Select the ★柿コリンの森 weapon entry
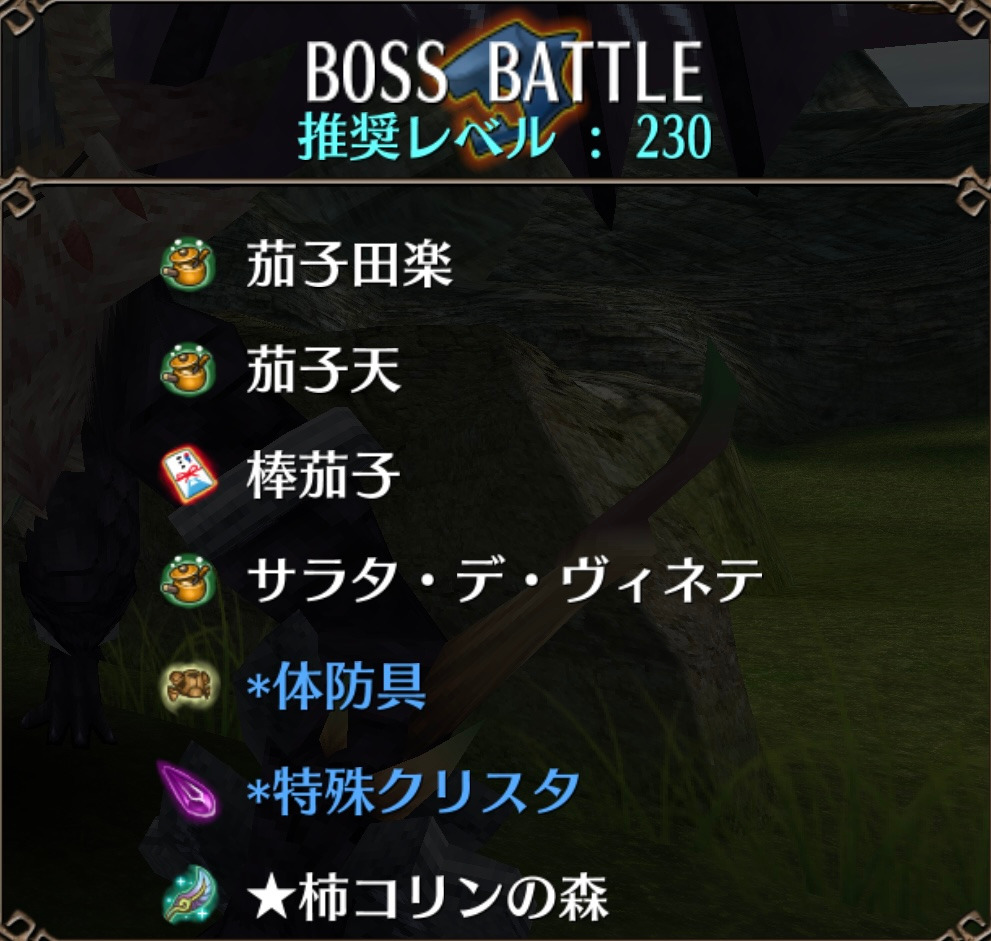The image size is (991, 941). tap(427, 897)
